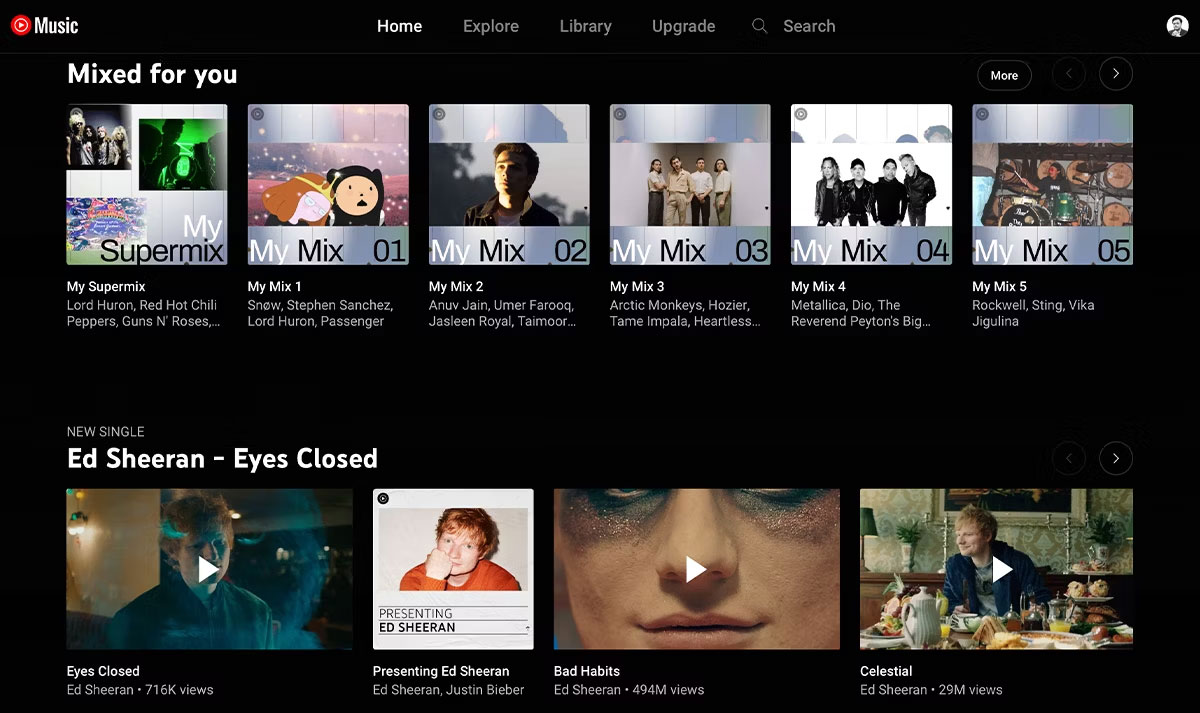The height and width of the screenshot is (713, 1200).
Task: Open My Mix 05 cover
Action: [x=1052, y=184]
